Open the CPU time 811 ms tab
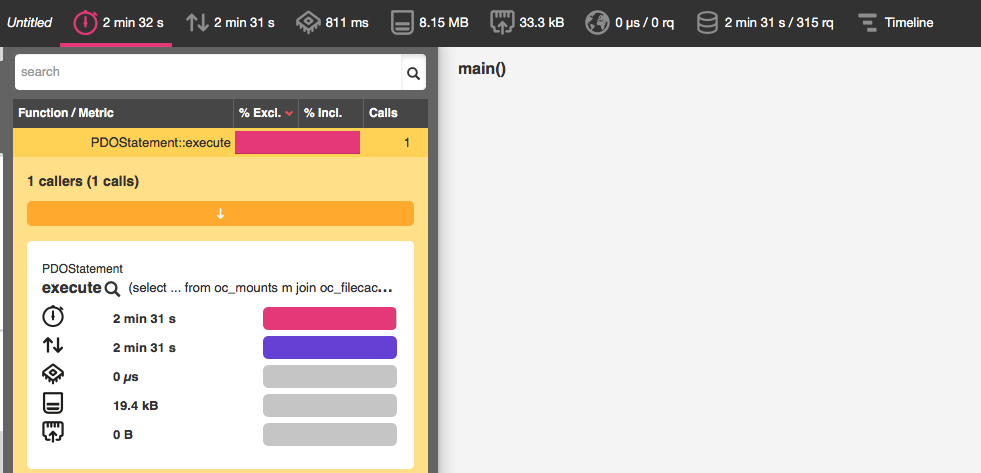Viewport: 981px width, 473px height. pos(332,23)
